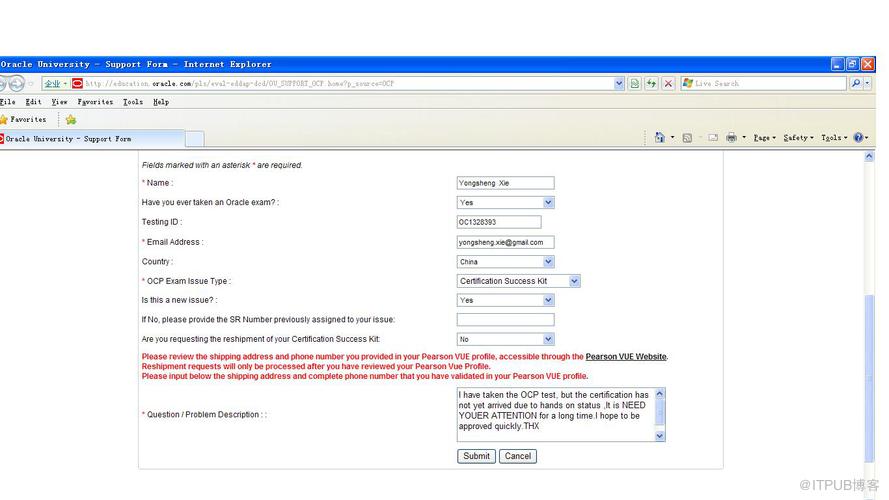Image resolution: width=889 pixels, height=500 pixels.
Task: Open the Favorites menu in menu bar
Action: 95,102
